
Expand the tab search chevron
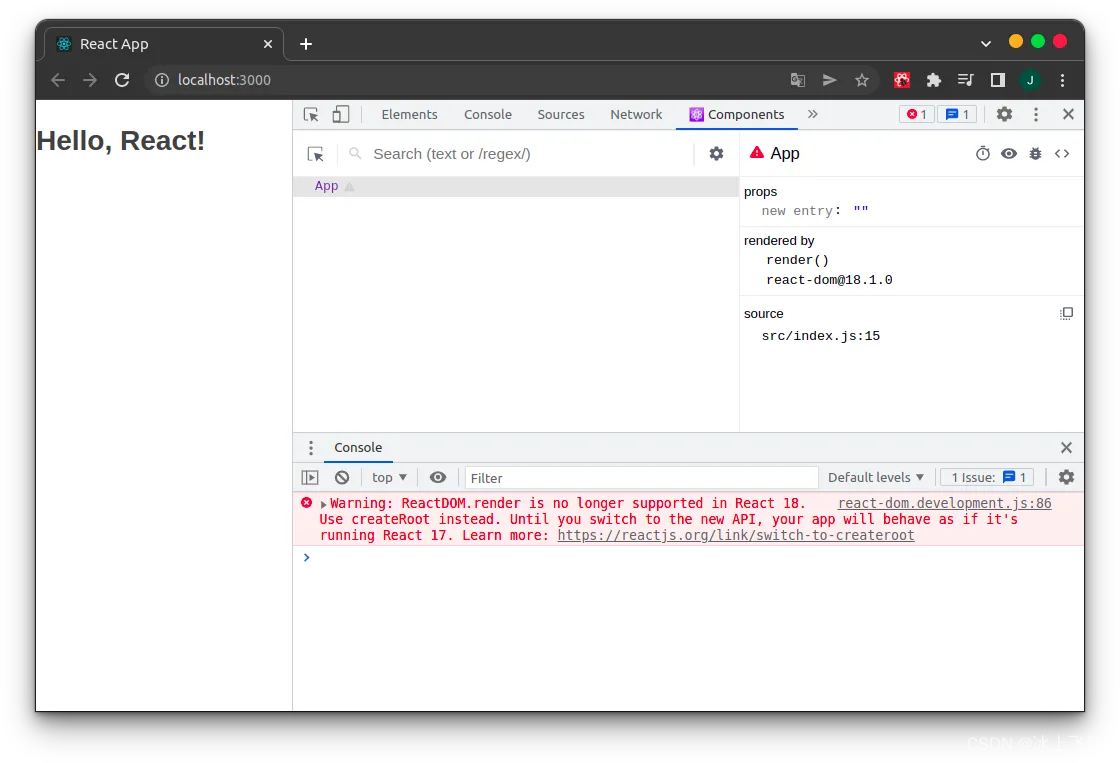(x=986, y=44)
